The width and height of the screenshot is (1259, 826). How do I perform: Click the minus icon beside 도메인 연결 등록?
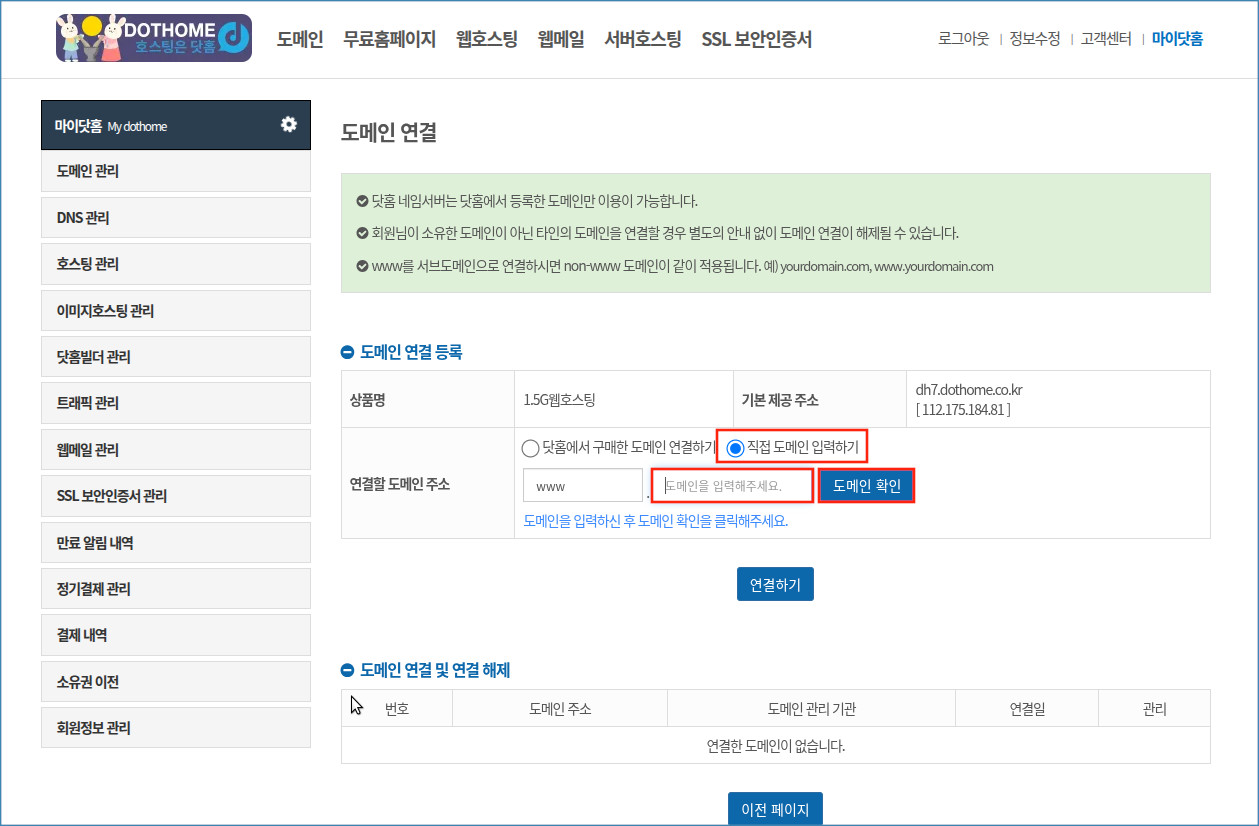[x=348, y=352]
